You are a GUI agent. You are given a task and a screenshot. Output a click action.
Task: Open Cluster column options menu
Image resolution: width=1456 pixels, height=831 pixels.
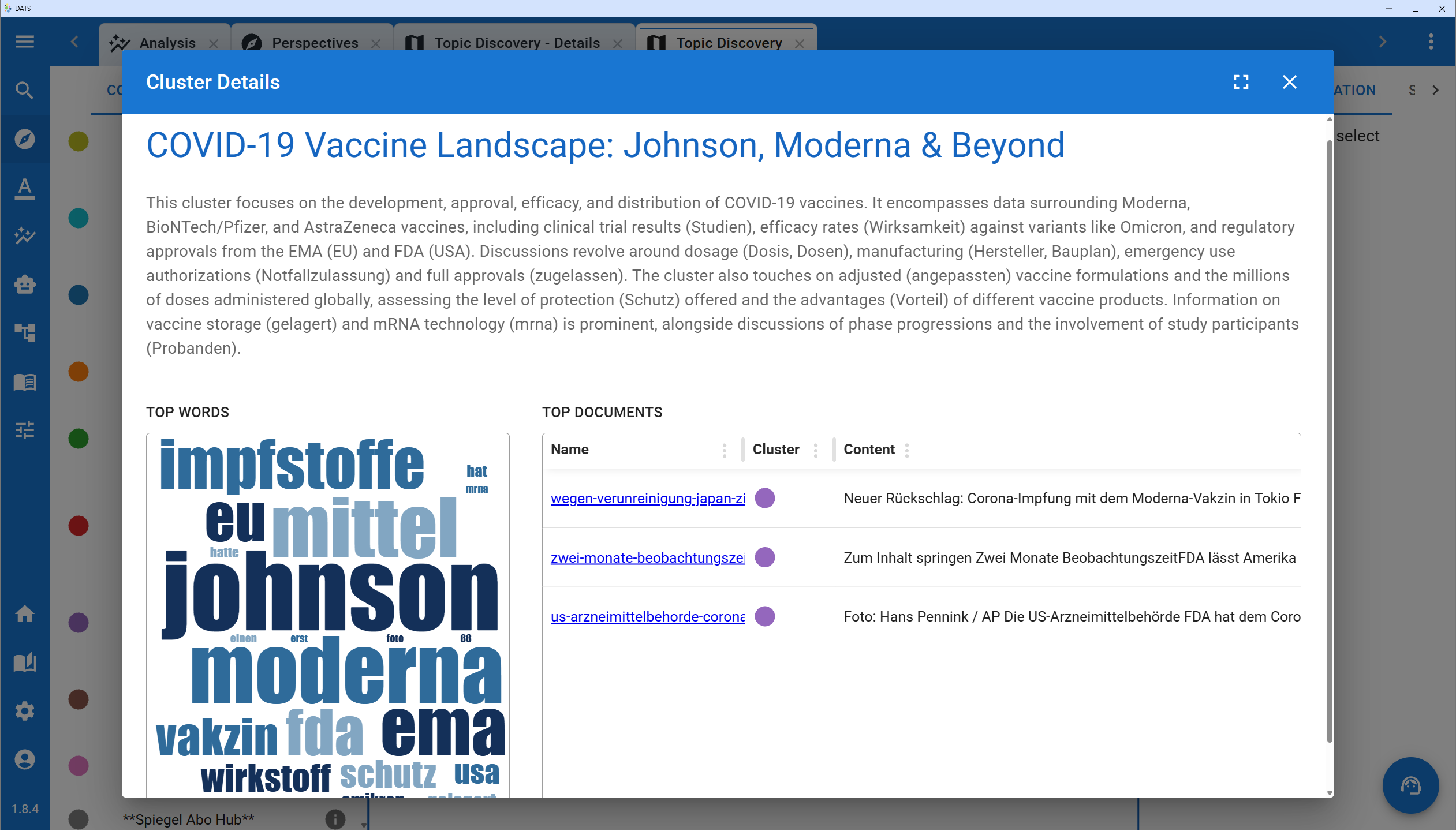tap(815, 450)
